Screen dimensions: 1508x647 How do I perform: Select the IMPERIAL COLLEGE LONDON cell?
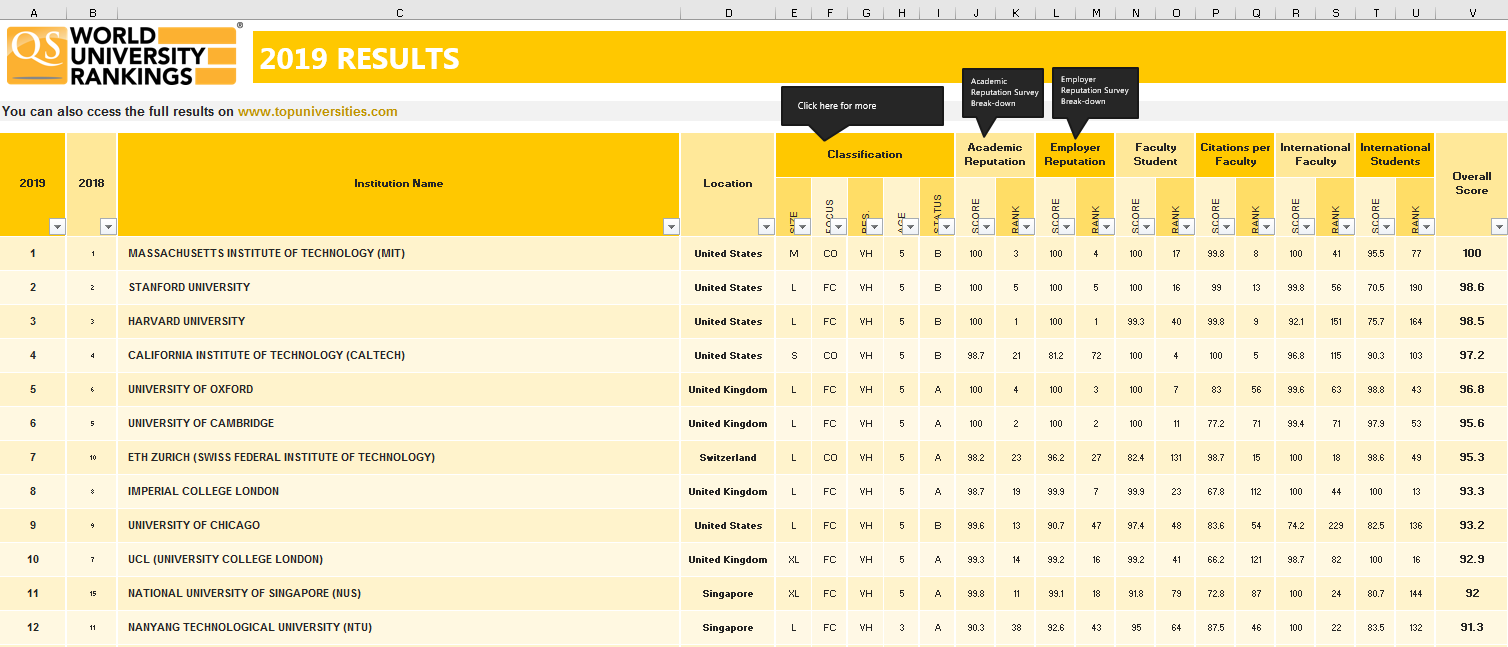(399, 492)
